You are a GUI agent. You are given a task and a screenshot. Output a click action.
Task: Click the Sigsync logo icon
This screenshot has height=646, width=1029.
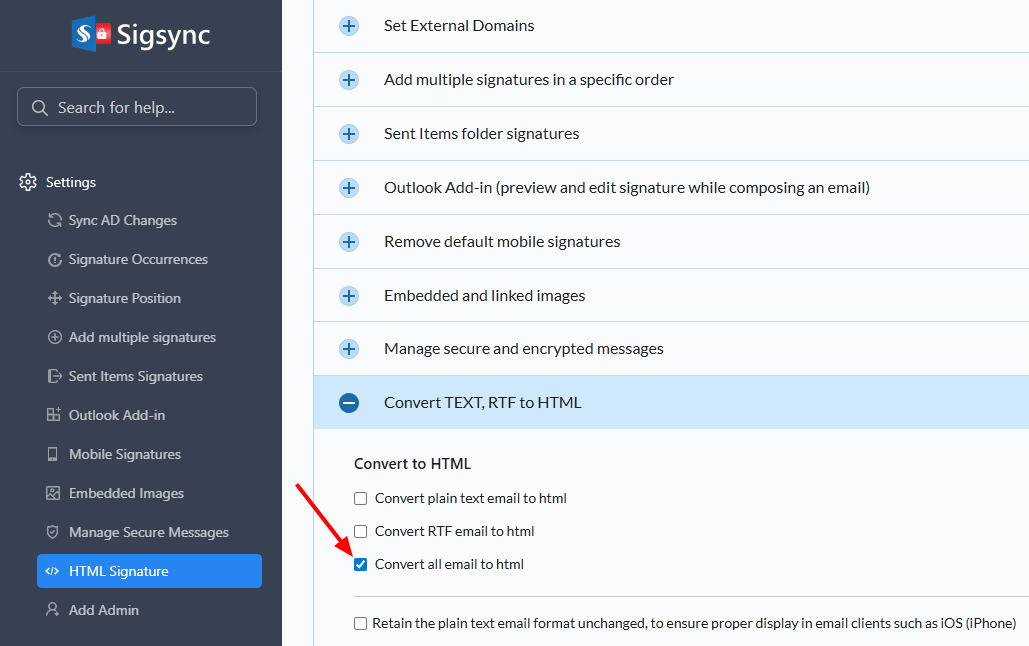91,34
